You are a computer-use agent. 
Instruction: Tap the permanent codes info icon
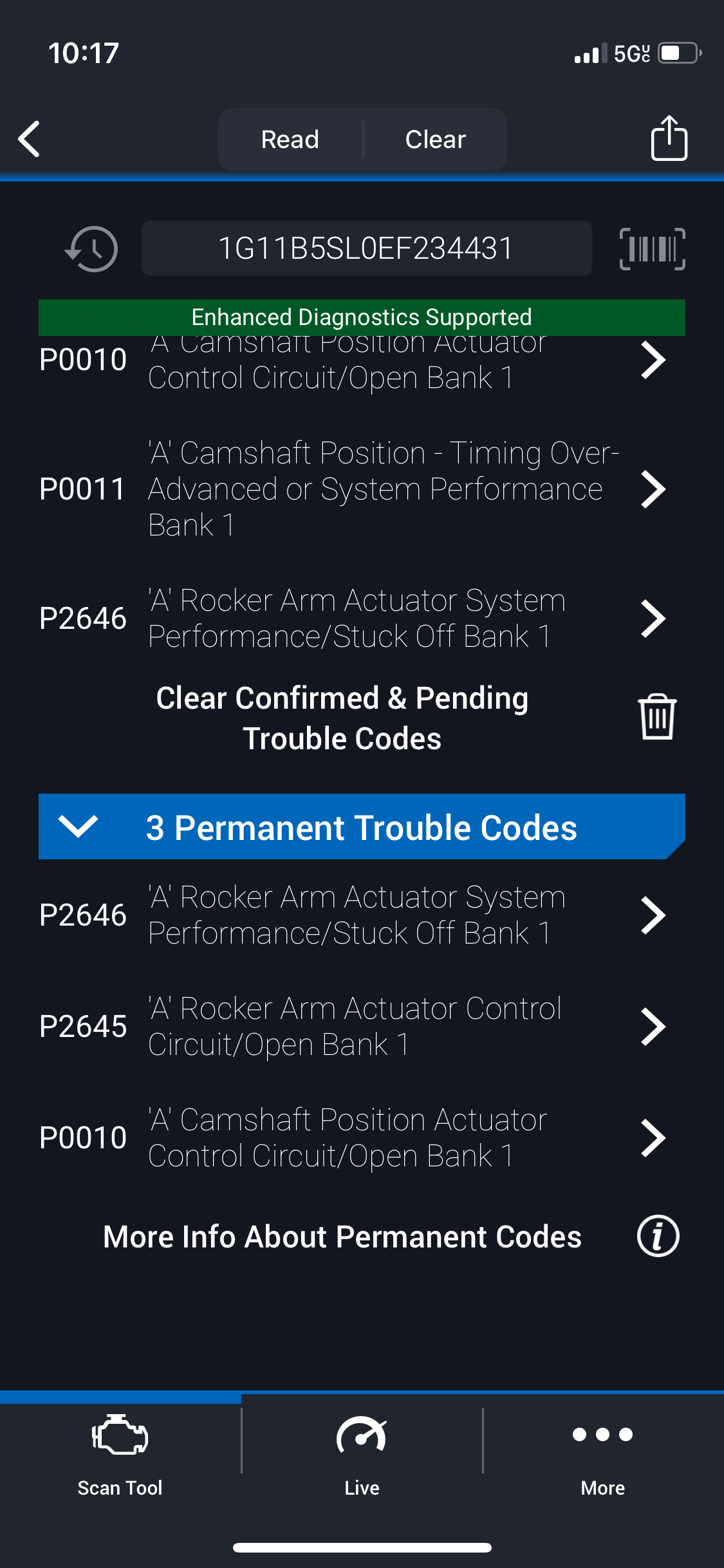(x=658, y=1237)
